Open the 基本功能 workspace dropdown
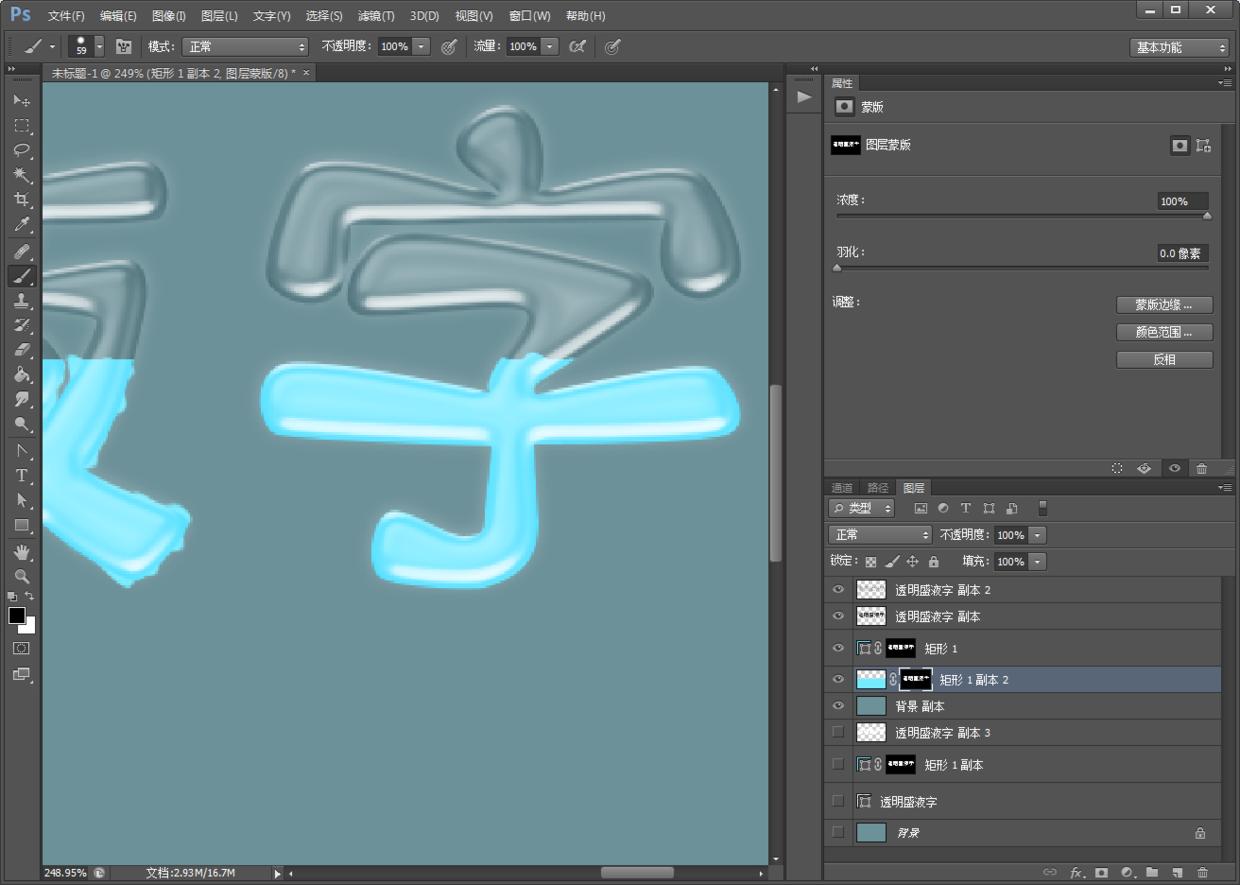Viewport: 1240px width, 885px height. point(1179,47)
